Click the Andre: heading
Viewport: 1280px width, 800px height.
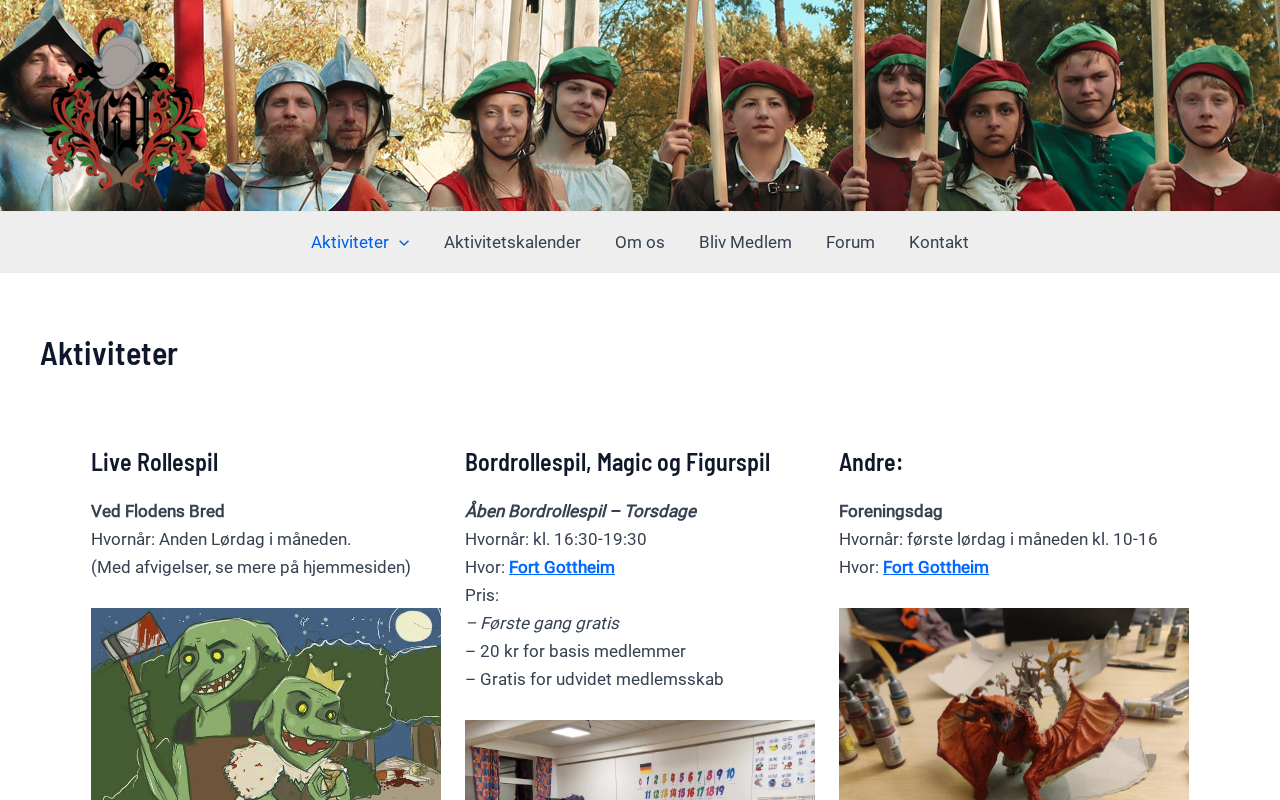point(871,462)
